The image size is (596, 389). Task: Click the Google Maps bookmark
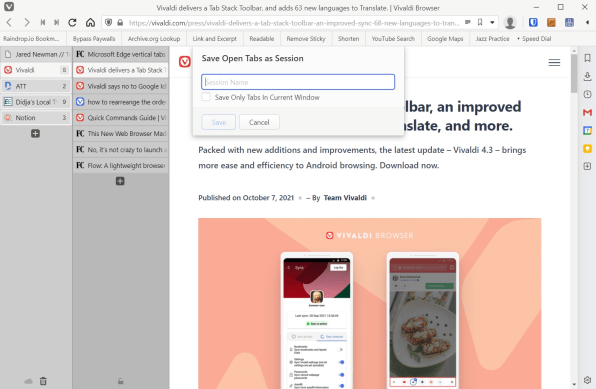coord(445,38)
